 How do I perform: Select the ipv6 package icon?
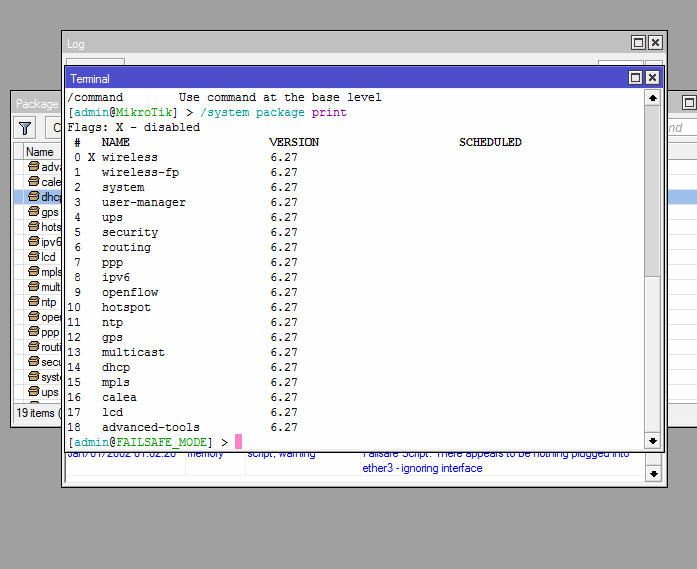pyautogui.click(x=33, y=242)
